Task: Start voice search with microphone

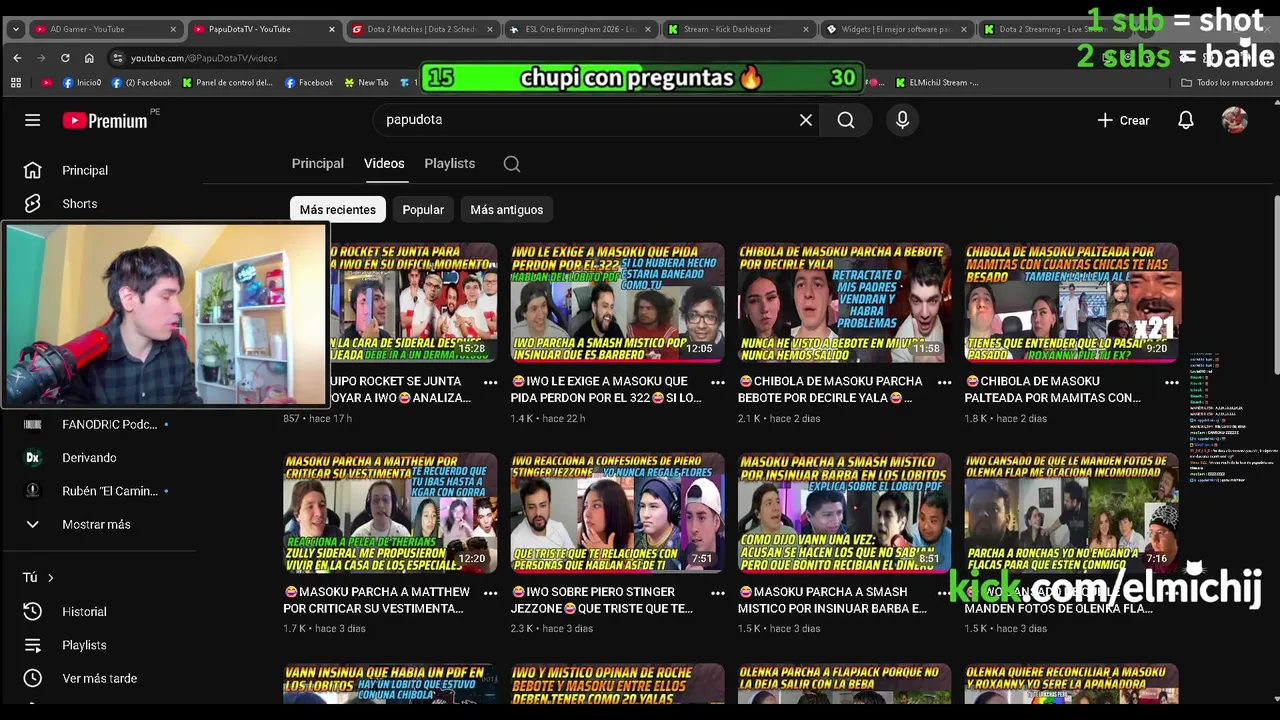Action: [902, 120]
